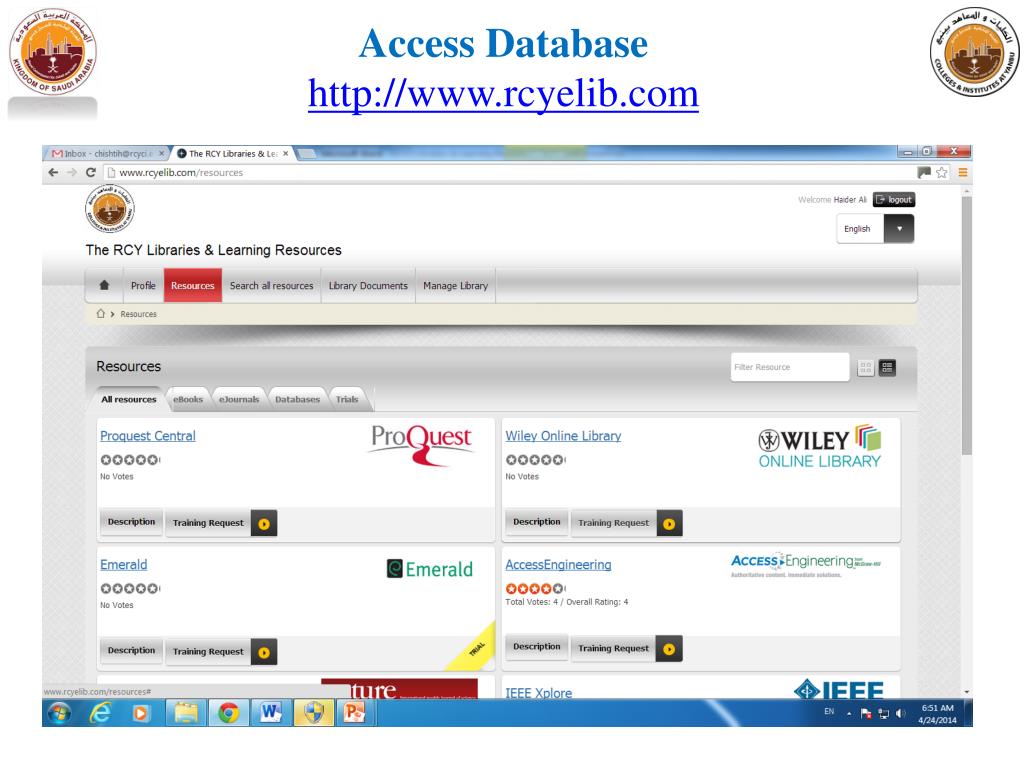This screenshot has width=1024, height=768.
Task: Select the Resources menu item
Action: [x=193, y=285]
